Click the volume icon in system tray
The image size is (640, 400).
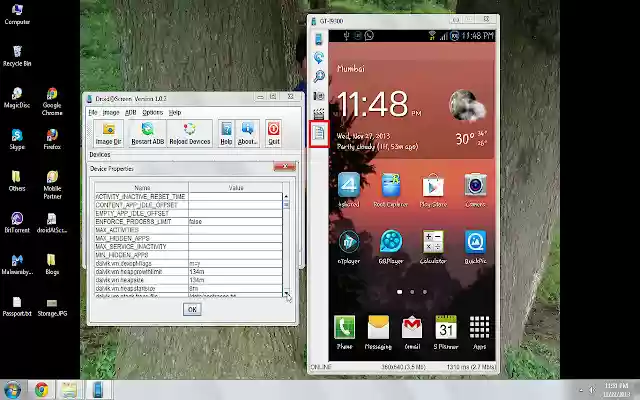tap(591, 390)
